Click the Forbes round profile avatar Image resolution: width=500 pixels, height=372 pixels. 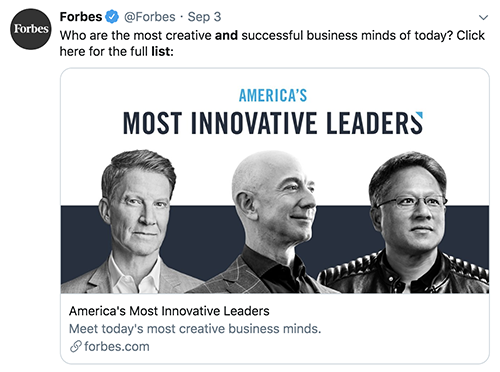[x=31, y=29]
